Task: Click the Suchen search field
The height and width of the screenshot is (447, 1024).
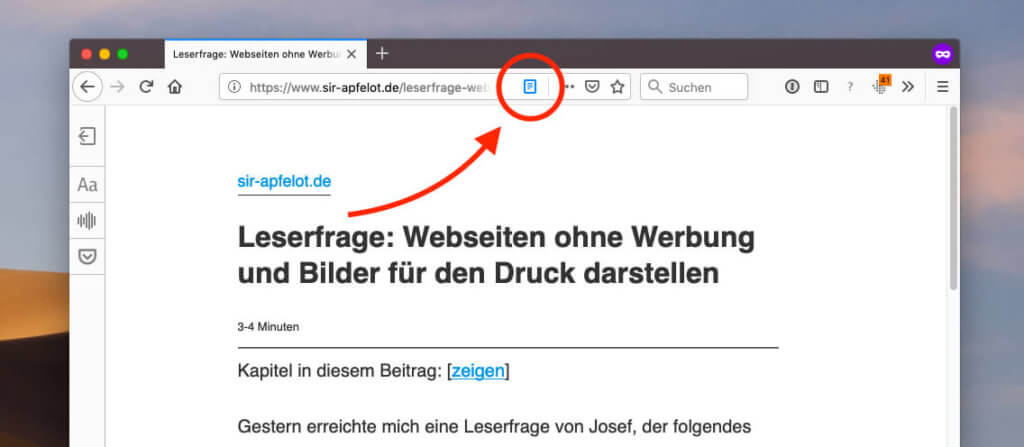Action: point(694,87)
